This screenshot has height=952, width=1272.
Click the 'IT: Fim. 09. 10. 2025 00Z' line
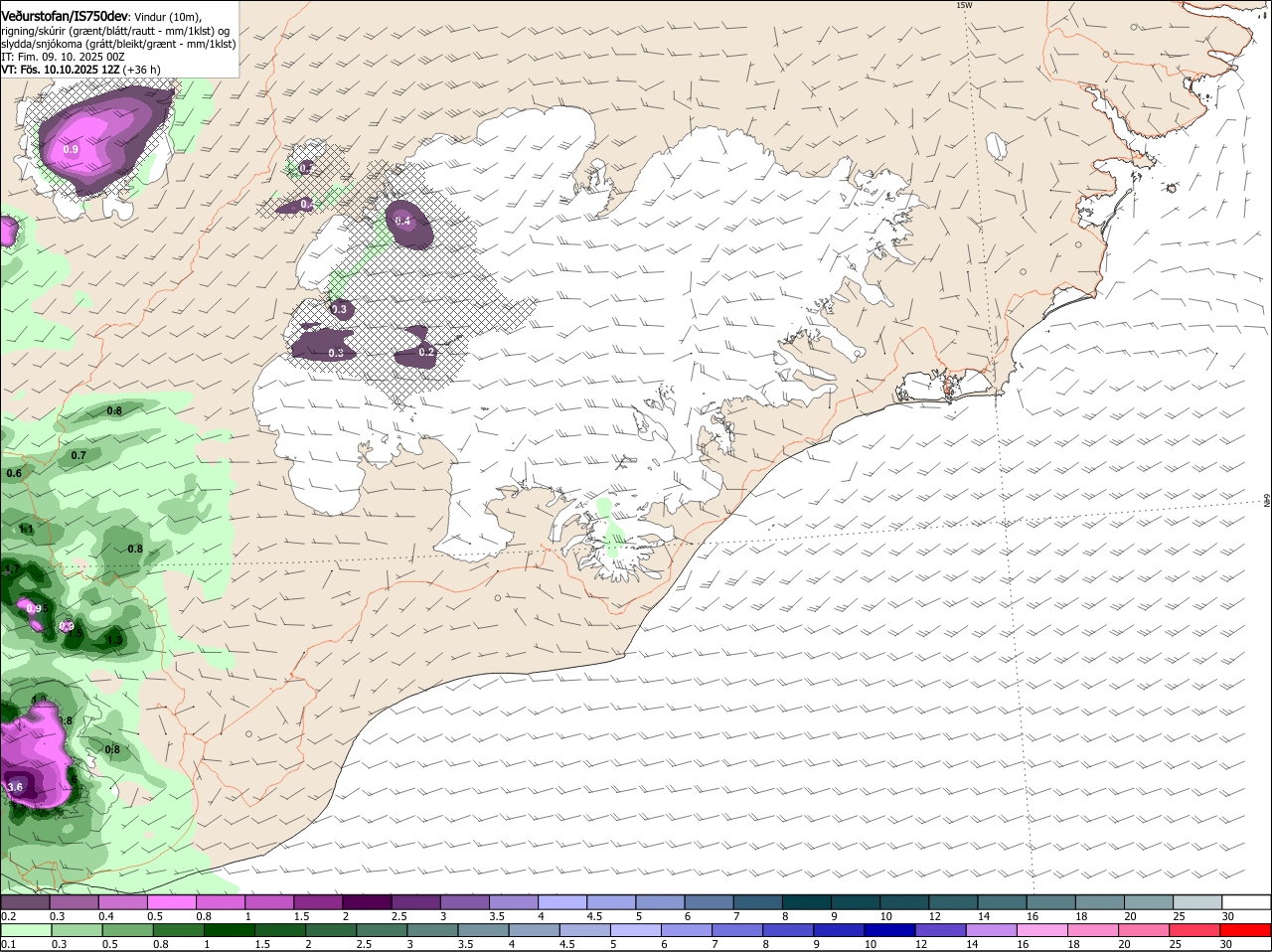[x=63, y=57]
